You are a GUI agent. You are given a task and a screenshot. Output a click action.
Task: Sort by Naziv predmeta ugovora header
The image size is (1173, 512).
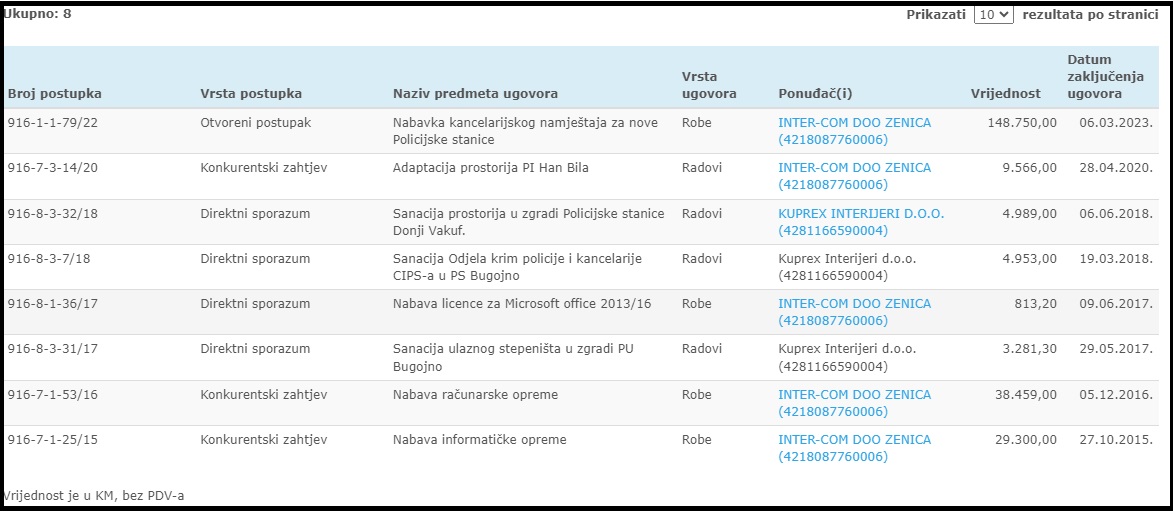coord(476,94)
